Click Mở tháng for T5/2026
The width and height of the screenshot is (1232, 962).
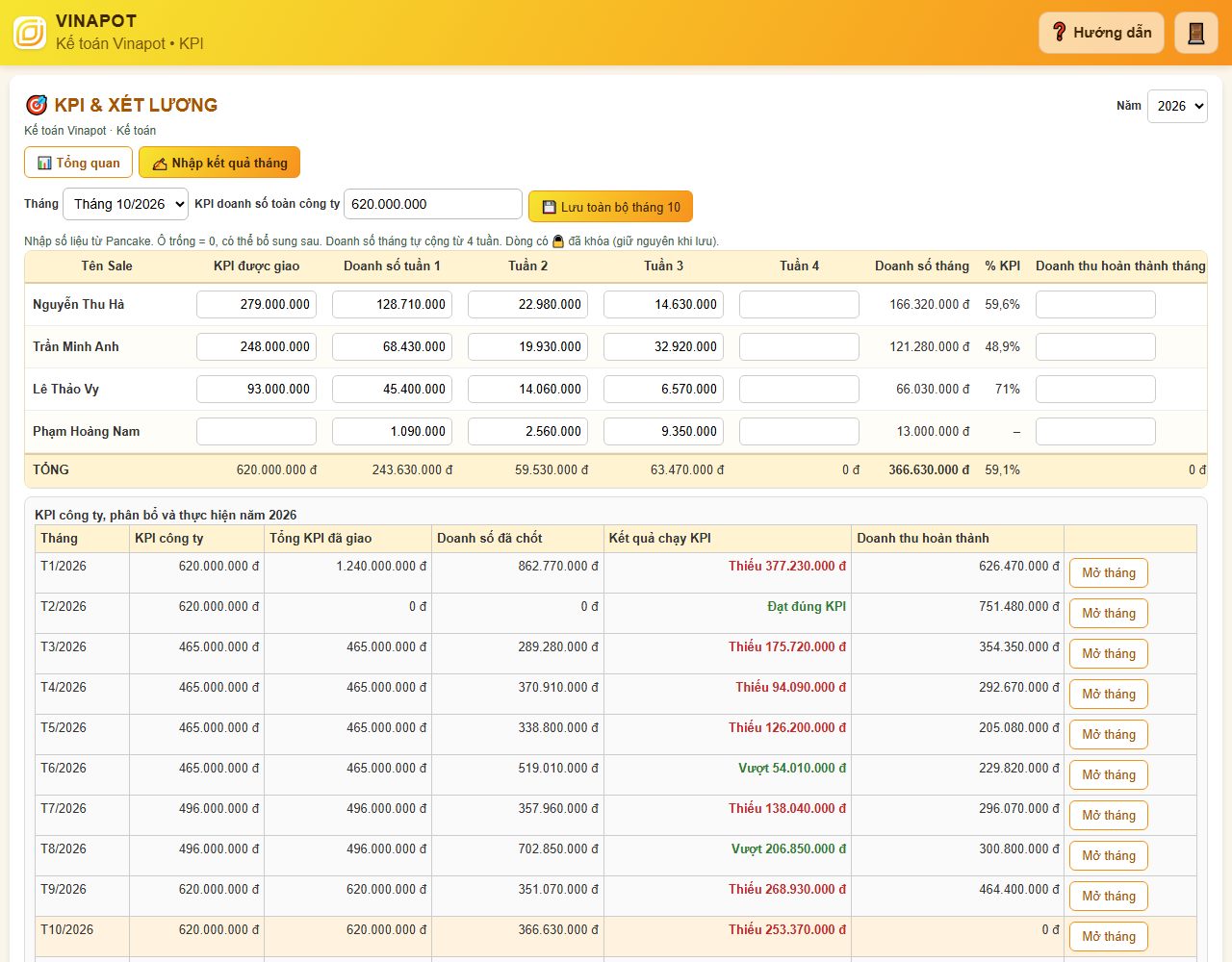1108,735
